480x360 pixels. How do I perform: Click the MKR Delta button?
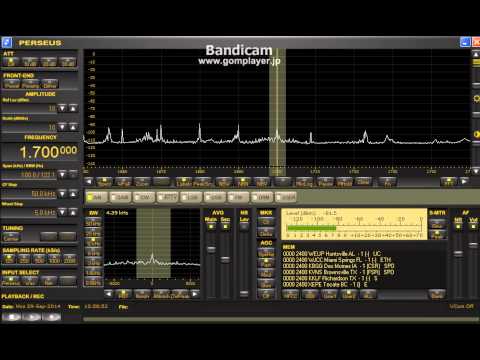(x=266, y=233)
